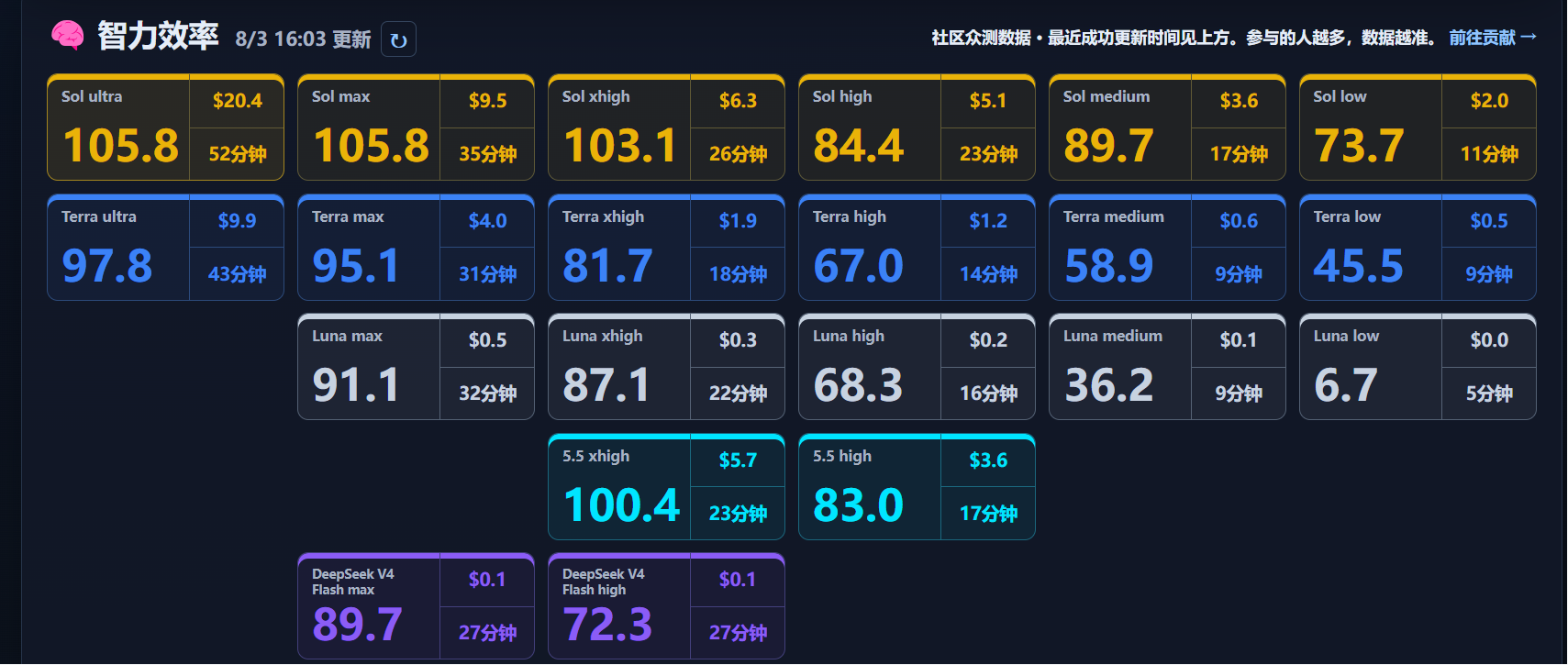The width and height of the screenshot is (1568, 665).
Task: Click the pink brain icon beside 智力效率
Action: tap(68, 36)
